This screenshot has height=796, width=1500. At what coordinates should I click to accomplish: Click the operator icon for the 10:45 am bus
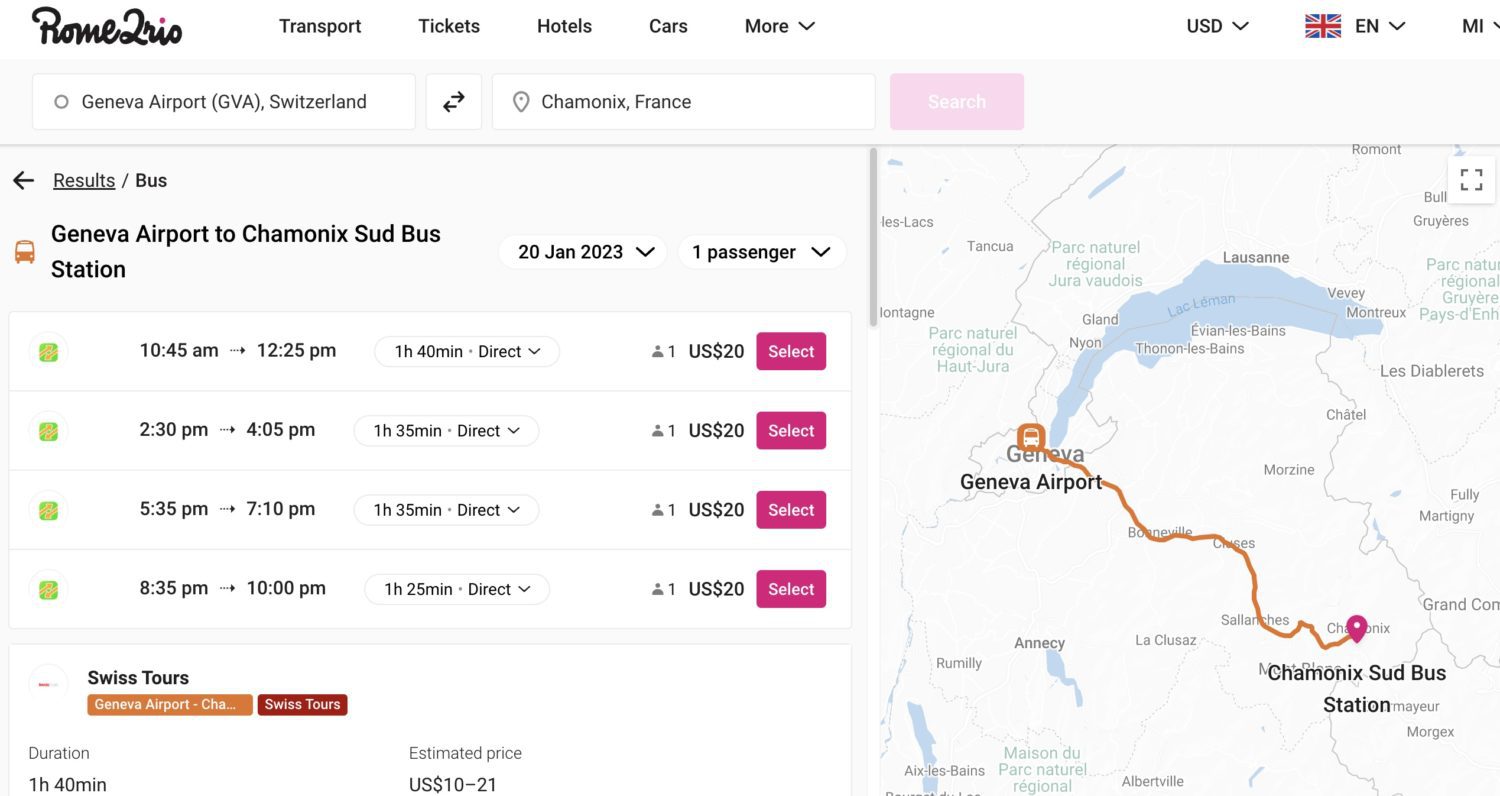(x=48, y=352)
